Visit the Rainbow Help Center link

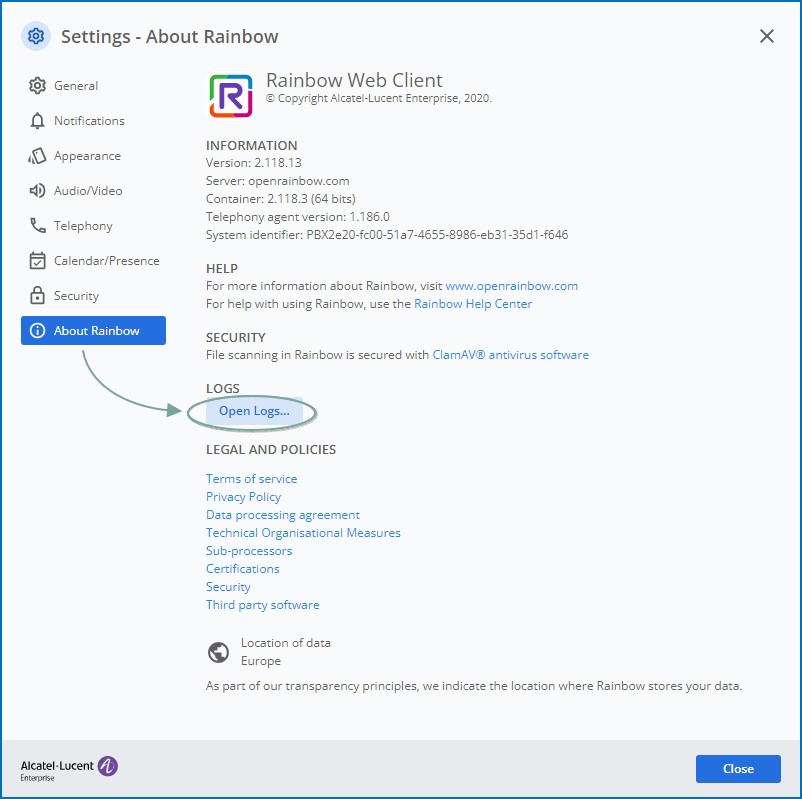pyautogui.click(x=473, y=304)
